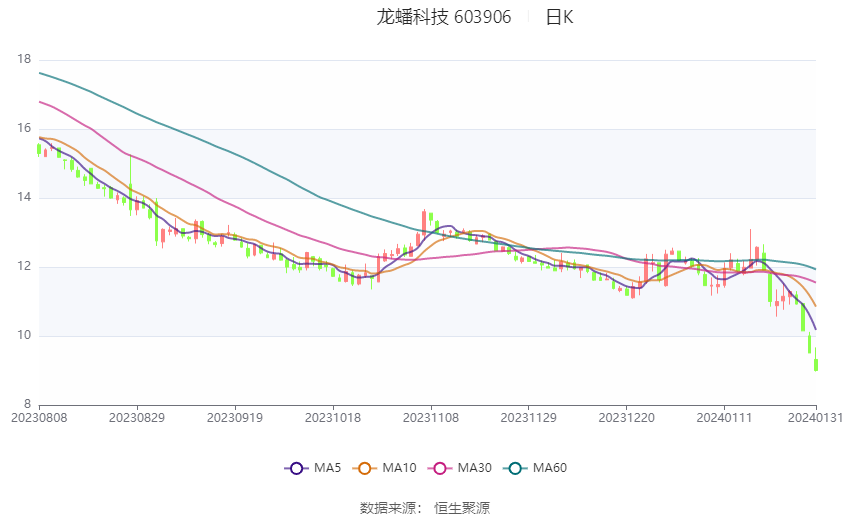Click the 16 price axis label
Viewport: 850px width, 516px height.
[x=24, y=128]
